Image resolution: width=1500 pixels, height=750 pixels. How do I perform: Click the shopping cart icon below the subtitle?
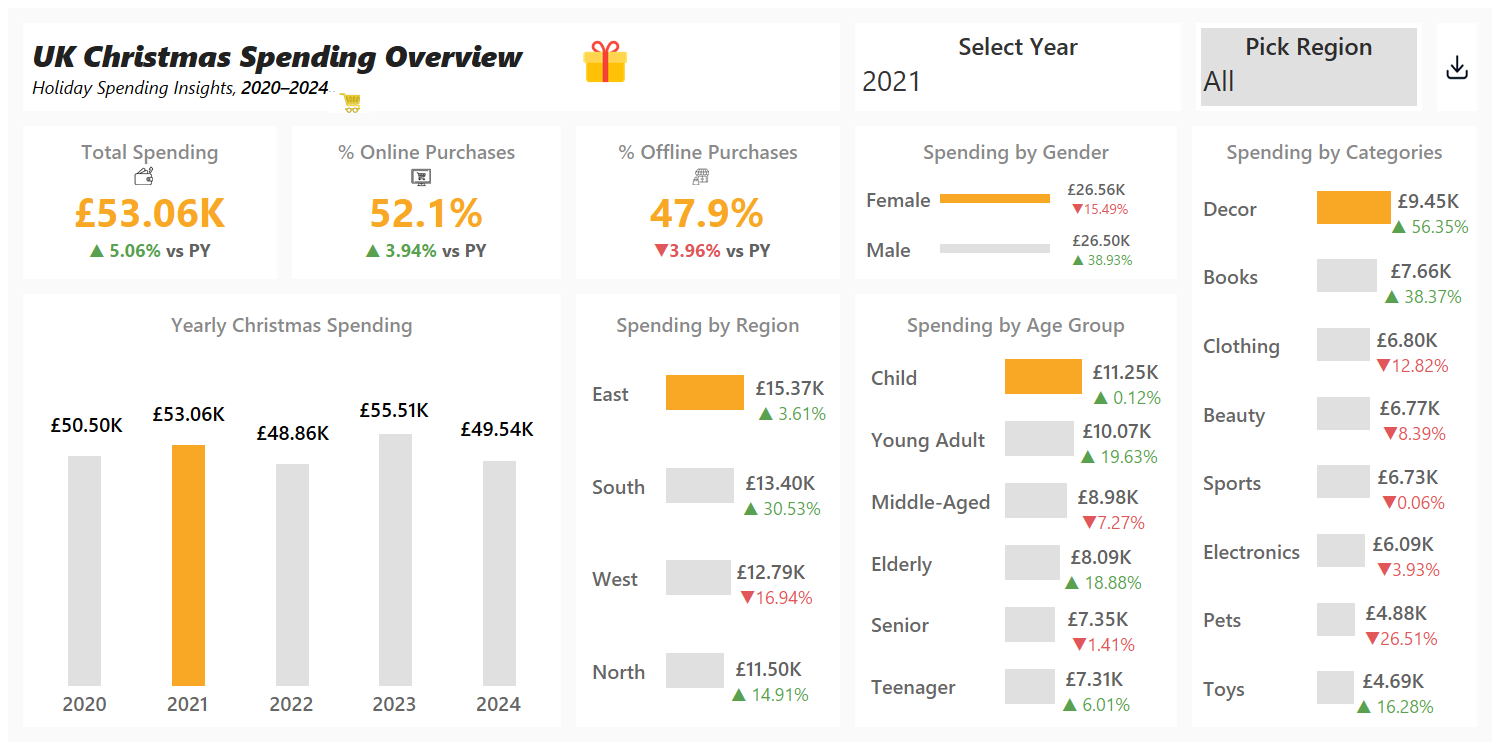click(349, 101)
